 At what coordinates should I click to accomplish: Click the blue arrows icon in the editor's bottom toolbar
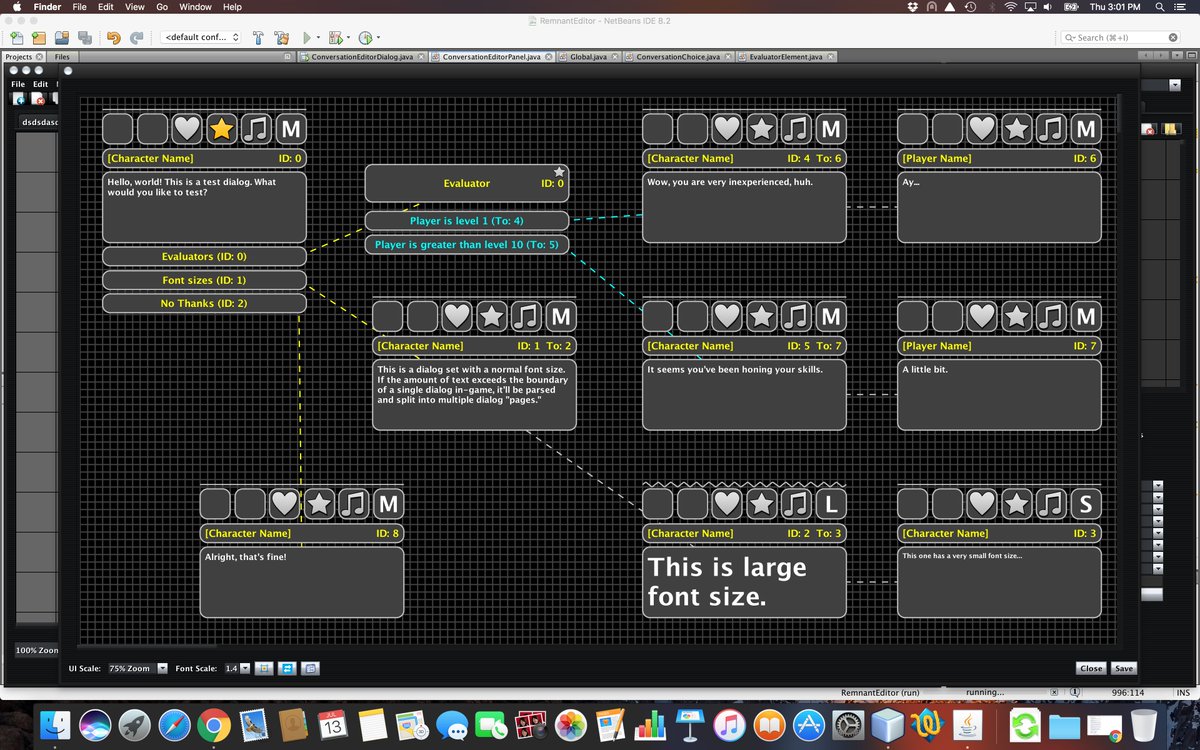(x=287, y=668)
